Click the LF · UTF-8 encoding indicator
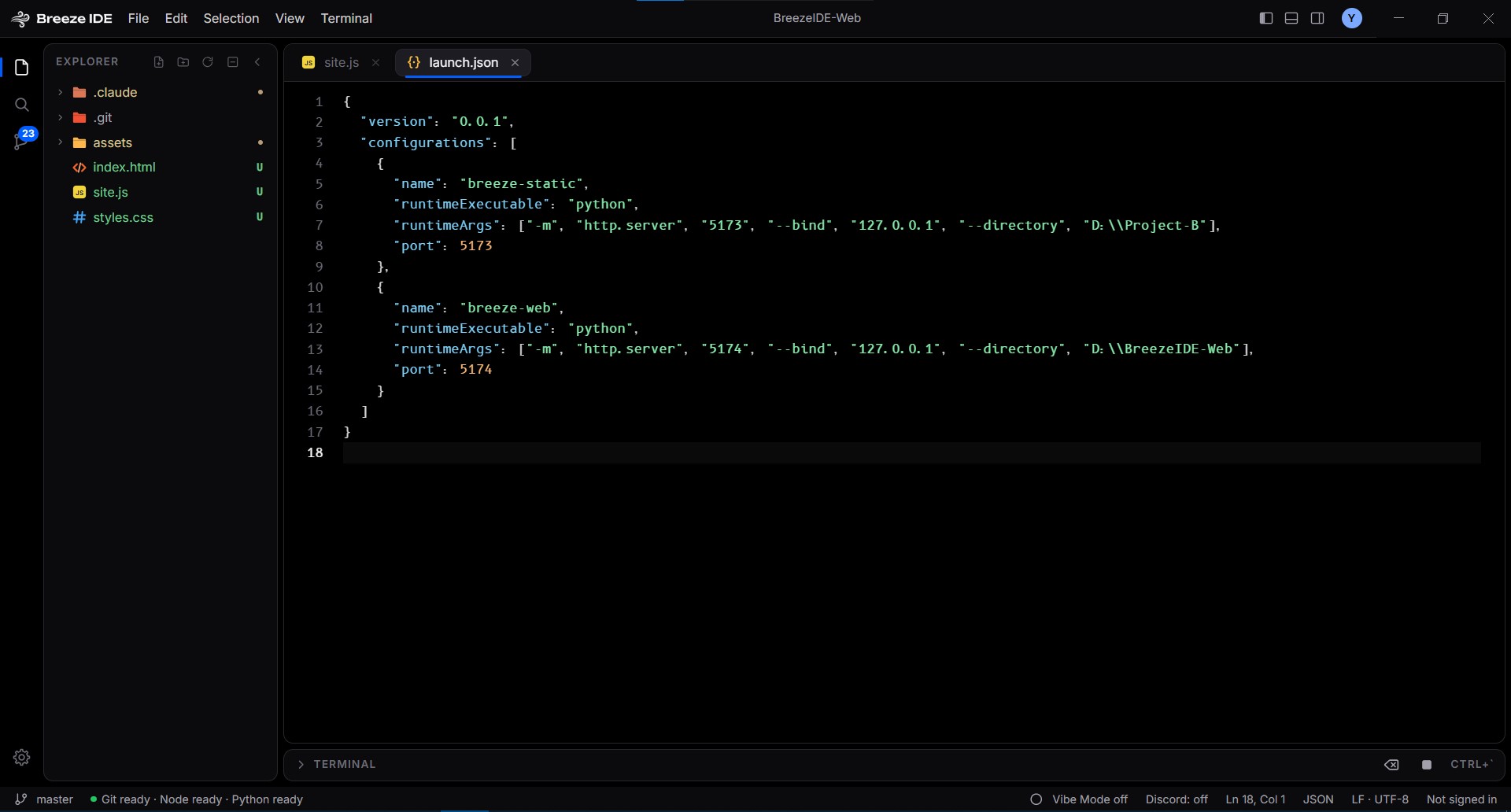This screenshot has height=812, width=1511. (1380, 799)
